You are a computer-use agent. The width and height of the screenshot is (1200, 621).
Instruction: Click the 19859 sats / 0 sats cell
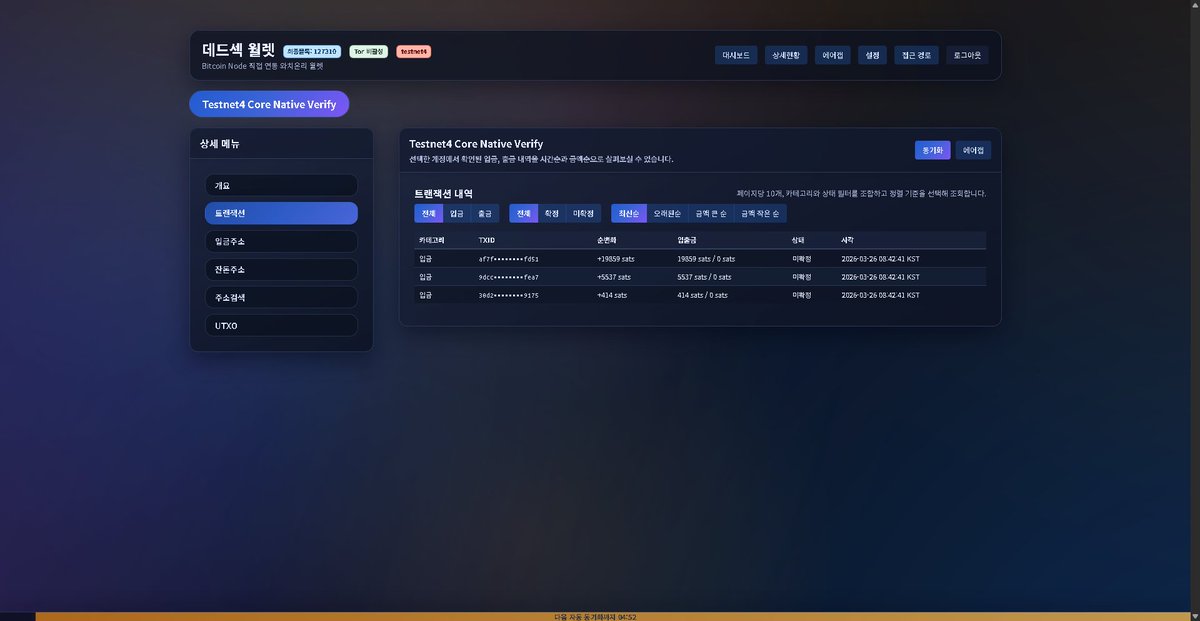click(706, 259)
